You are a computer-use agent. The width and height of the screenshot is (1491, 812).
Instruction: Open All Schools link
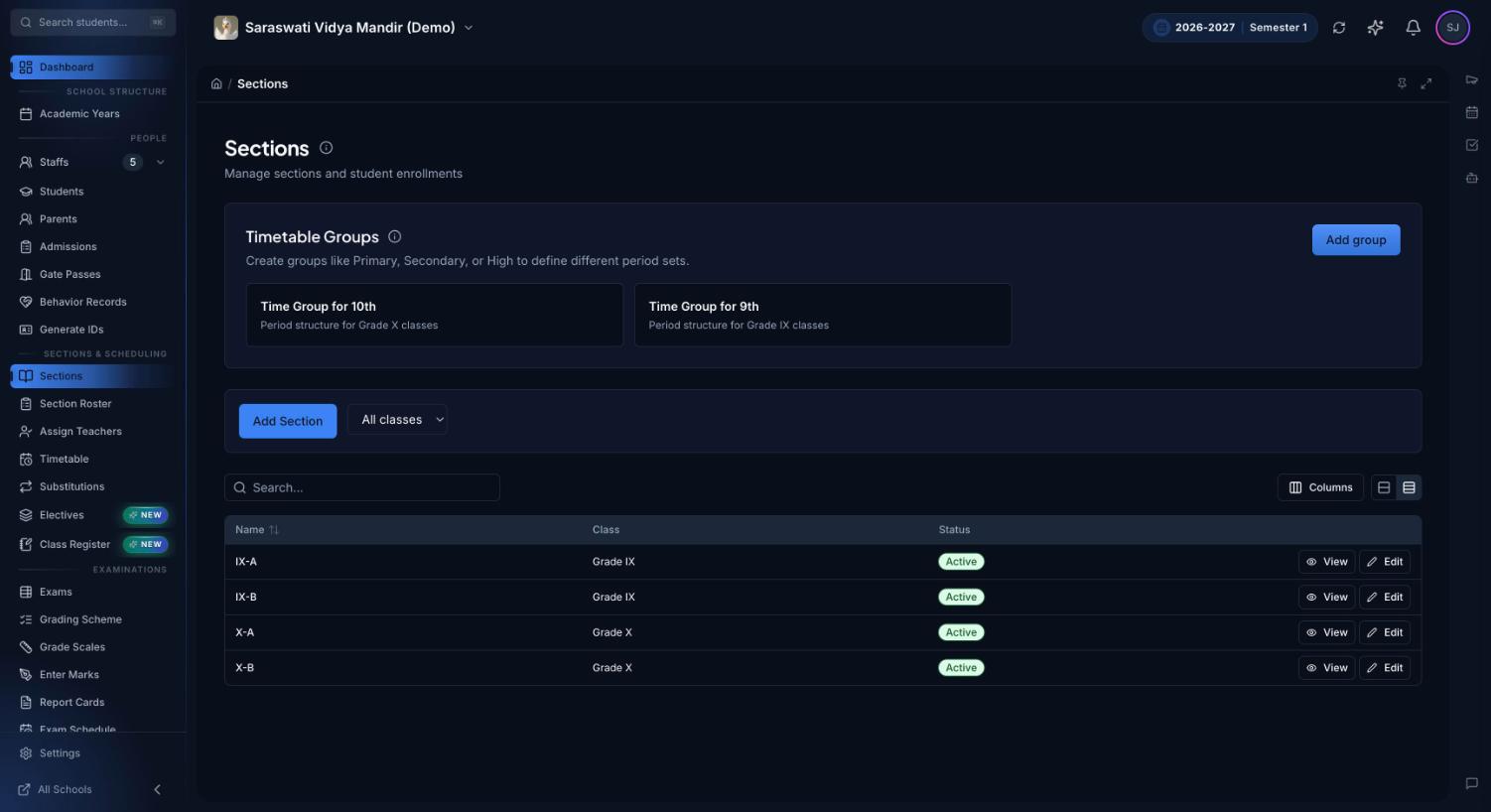pos(56,790)
